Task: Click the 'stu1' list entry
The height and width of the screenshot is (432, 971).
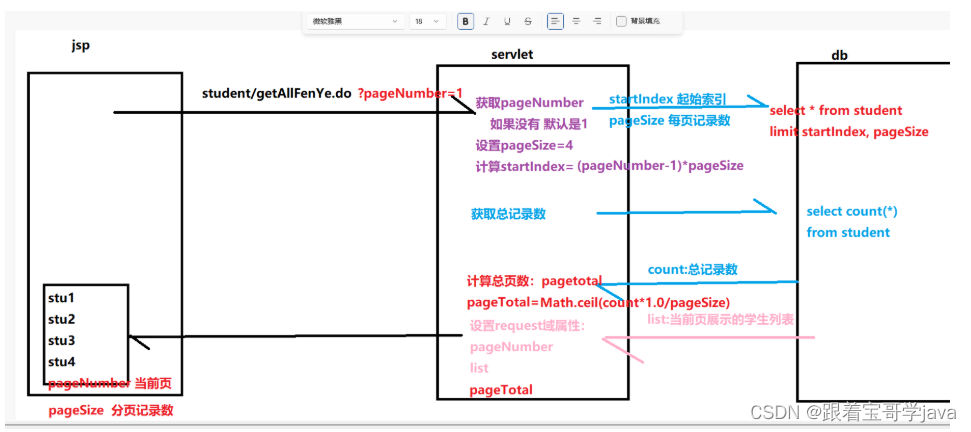Action: click(x=61, y=298)
